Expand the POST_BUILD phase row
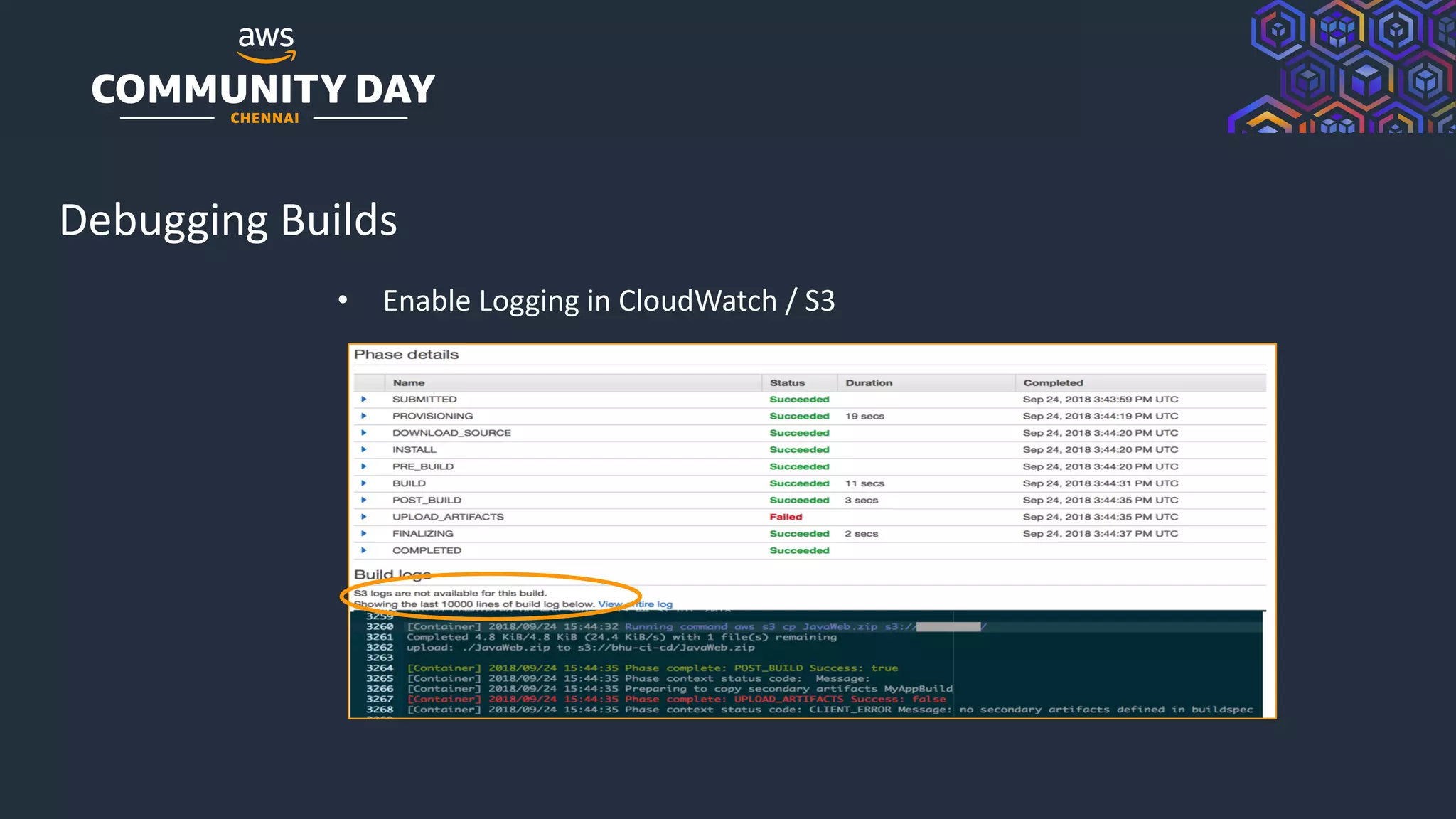The image size is (1456, 819). tap(363, 500)
